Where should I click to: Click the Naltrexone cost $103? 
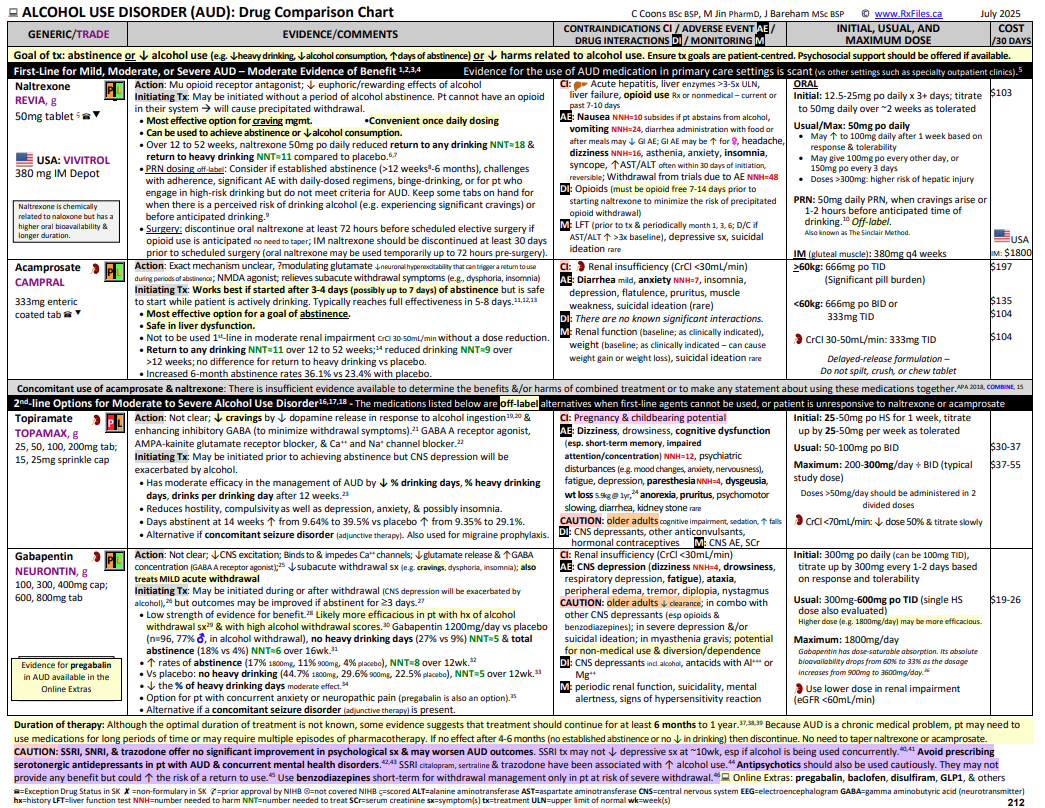tap(1001, 93)
